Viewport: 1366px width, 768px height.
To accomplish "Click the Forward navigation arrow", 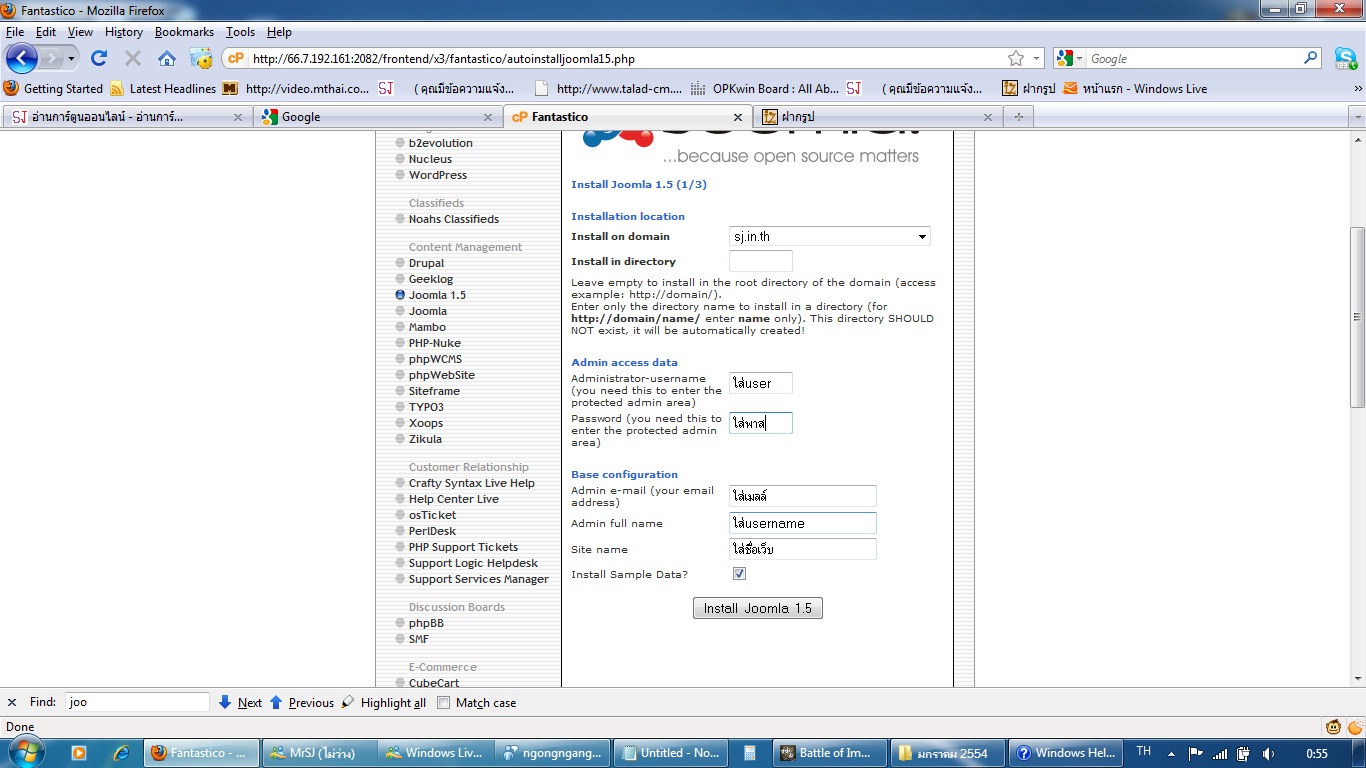I will 50,58.
